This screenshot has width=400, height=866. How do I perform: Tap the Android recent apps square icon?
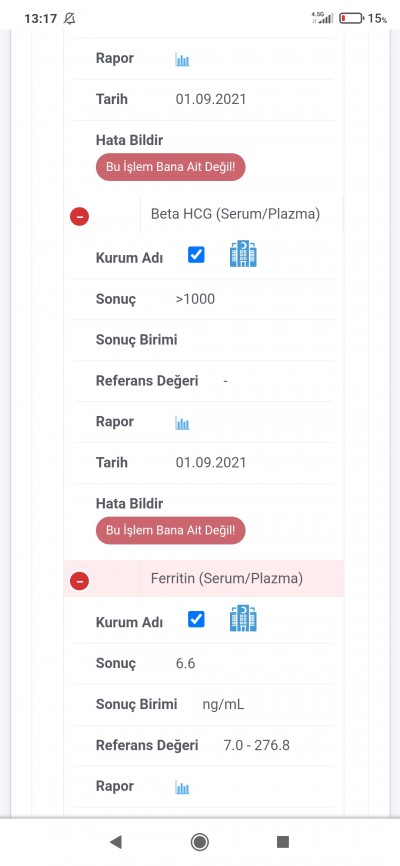283,842
